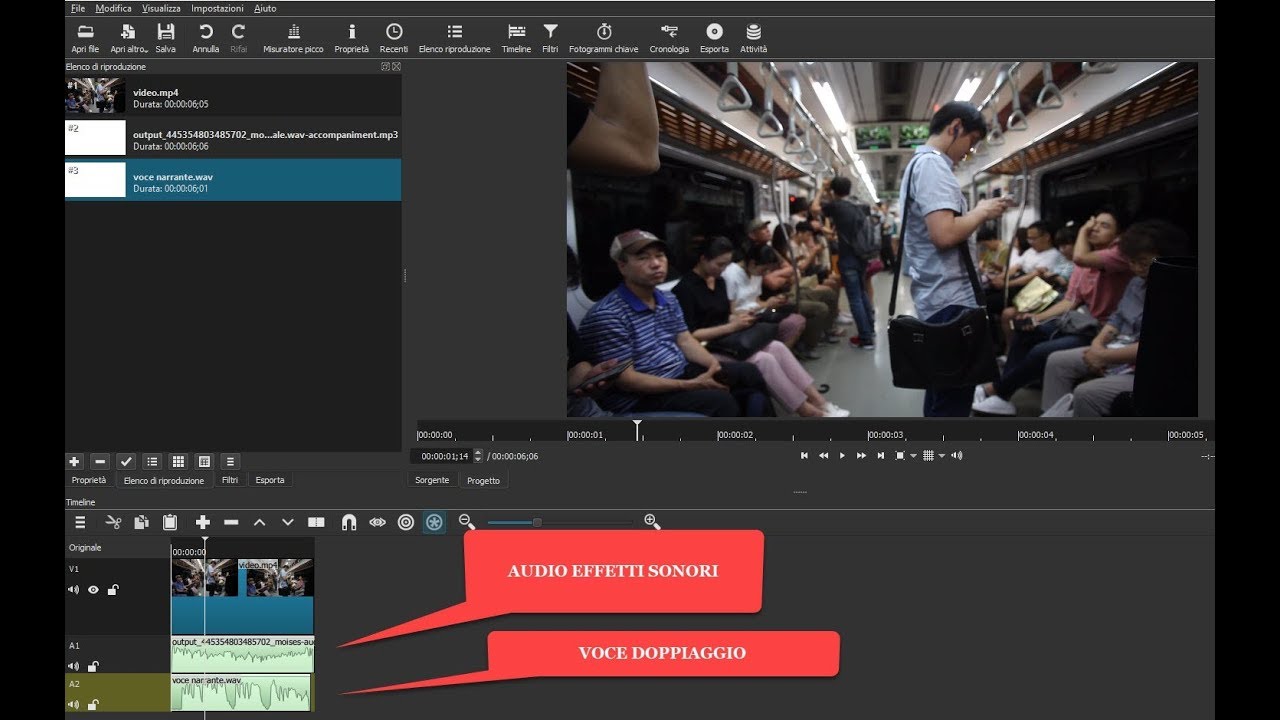1280x720 pixels.
Task: Select video.mp4 in the playlist
Action: 233,97
